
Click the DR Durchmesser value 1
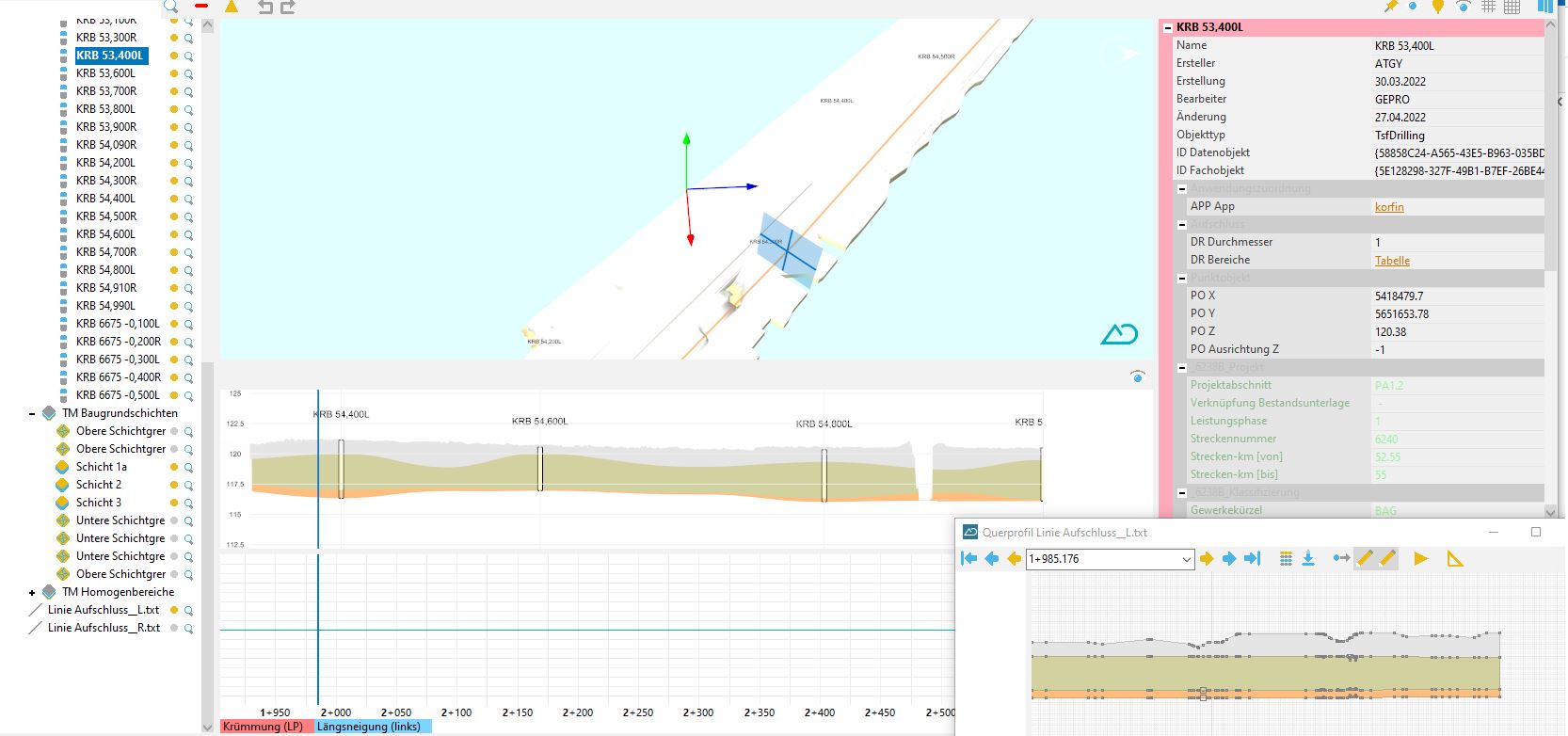click(x=1378, y=243)
